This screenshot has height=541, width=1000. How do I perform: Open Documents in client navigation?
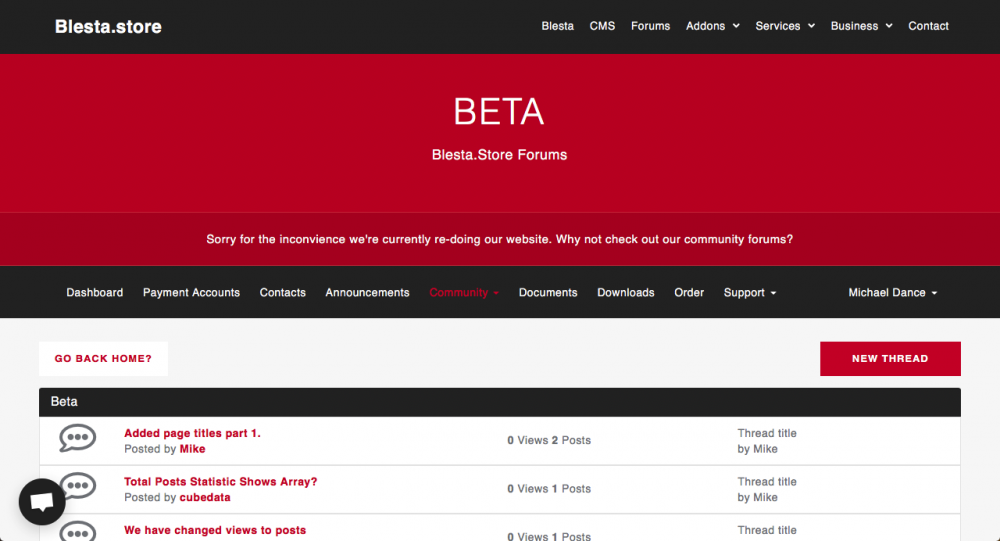(548, 292)
